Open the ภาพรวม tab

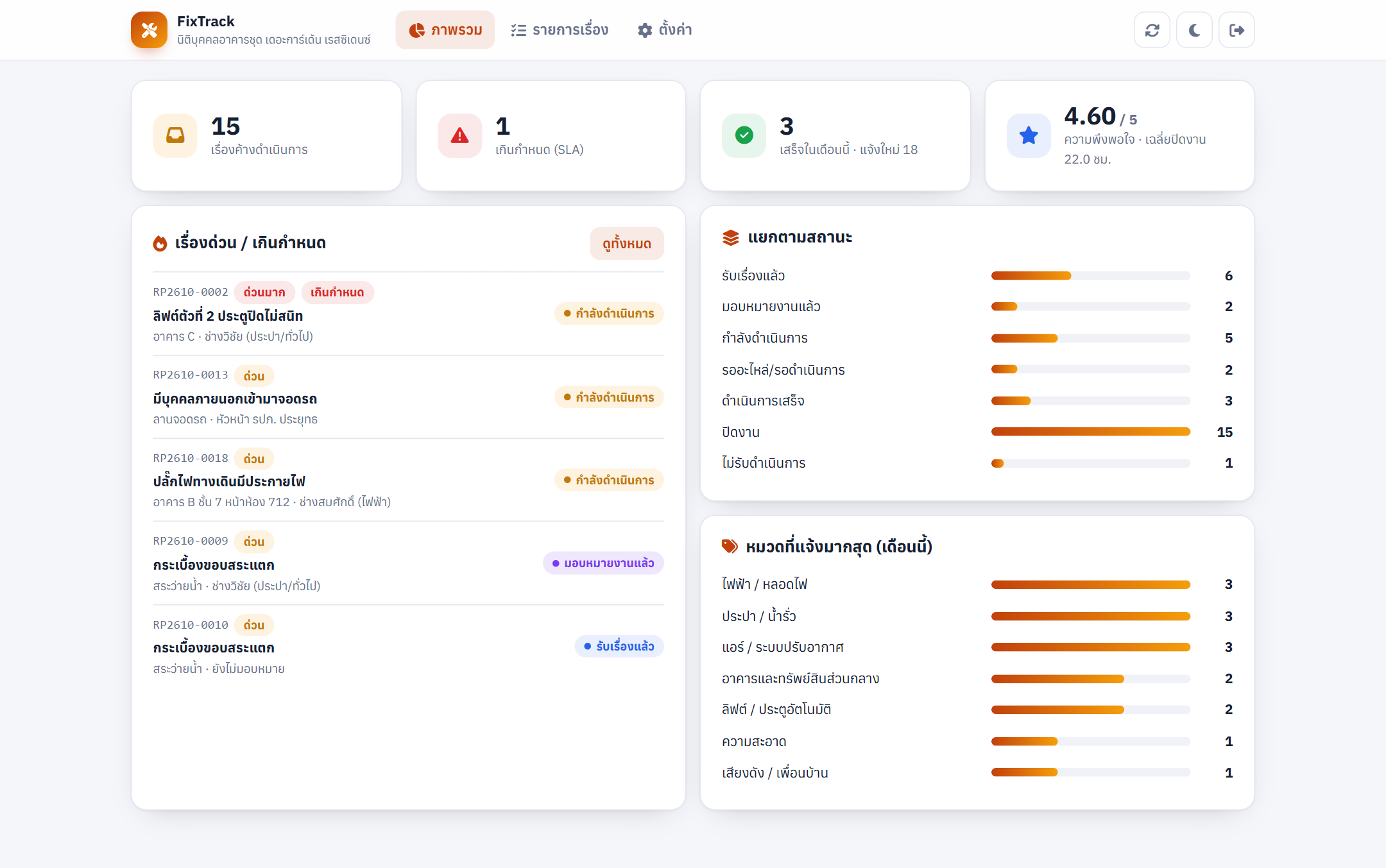click(x=445, y=30)
